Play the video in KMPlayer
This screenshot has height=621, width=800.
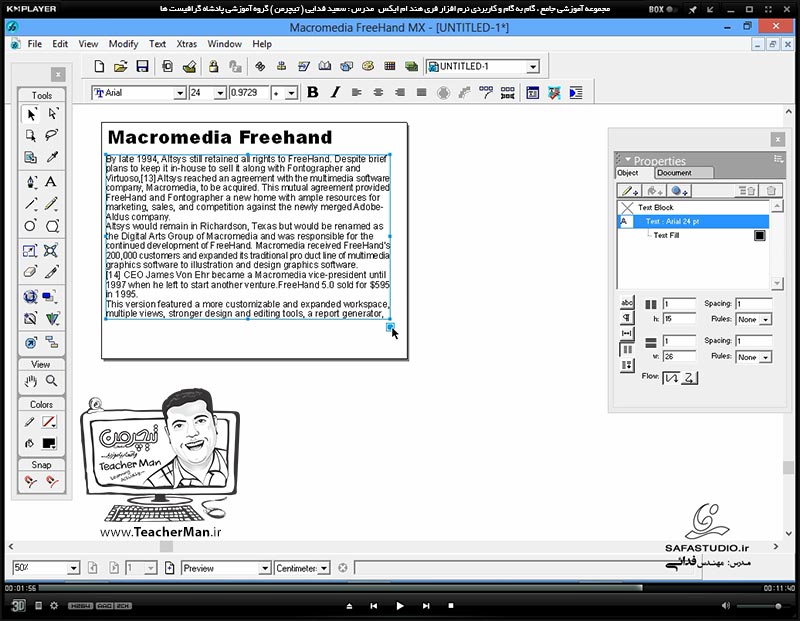399,606
